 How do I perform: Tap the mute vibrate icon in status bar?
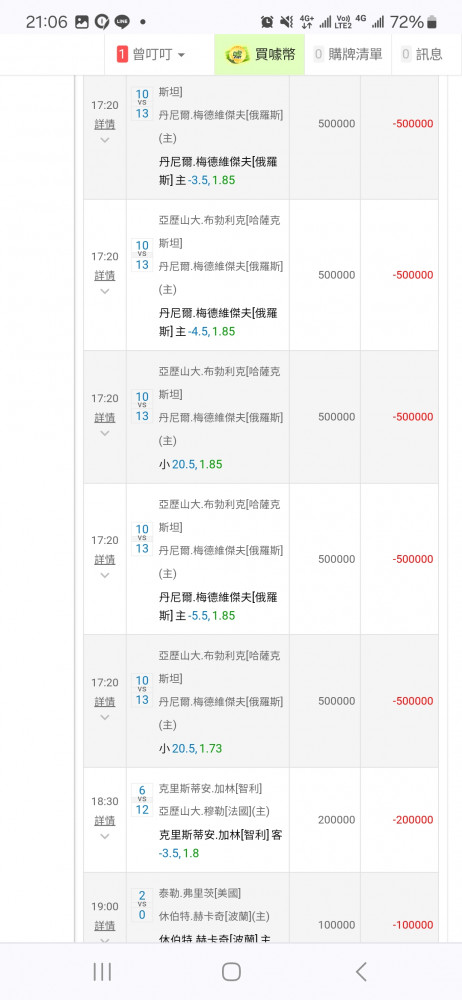pyautogui.click(x=287, y=22)
